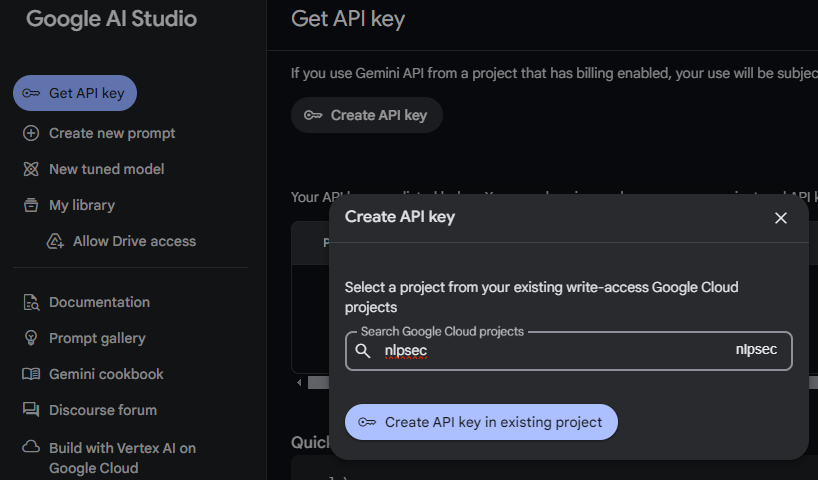818x480 pixels.
Task: Click the Allow Drive access icon
Action: (x=55, y=241)
